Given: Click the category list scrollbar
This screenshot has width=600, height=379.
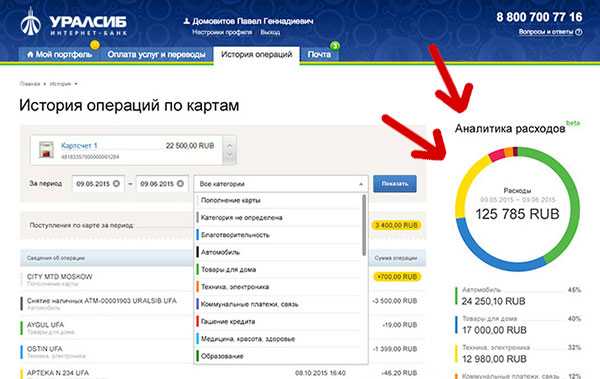Looking at the screenshot, I should point(364,225).
